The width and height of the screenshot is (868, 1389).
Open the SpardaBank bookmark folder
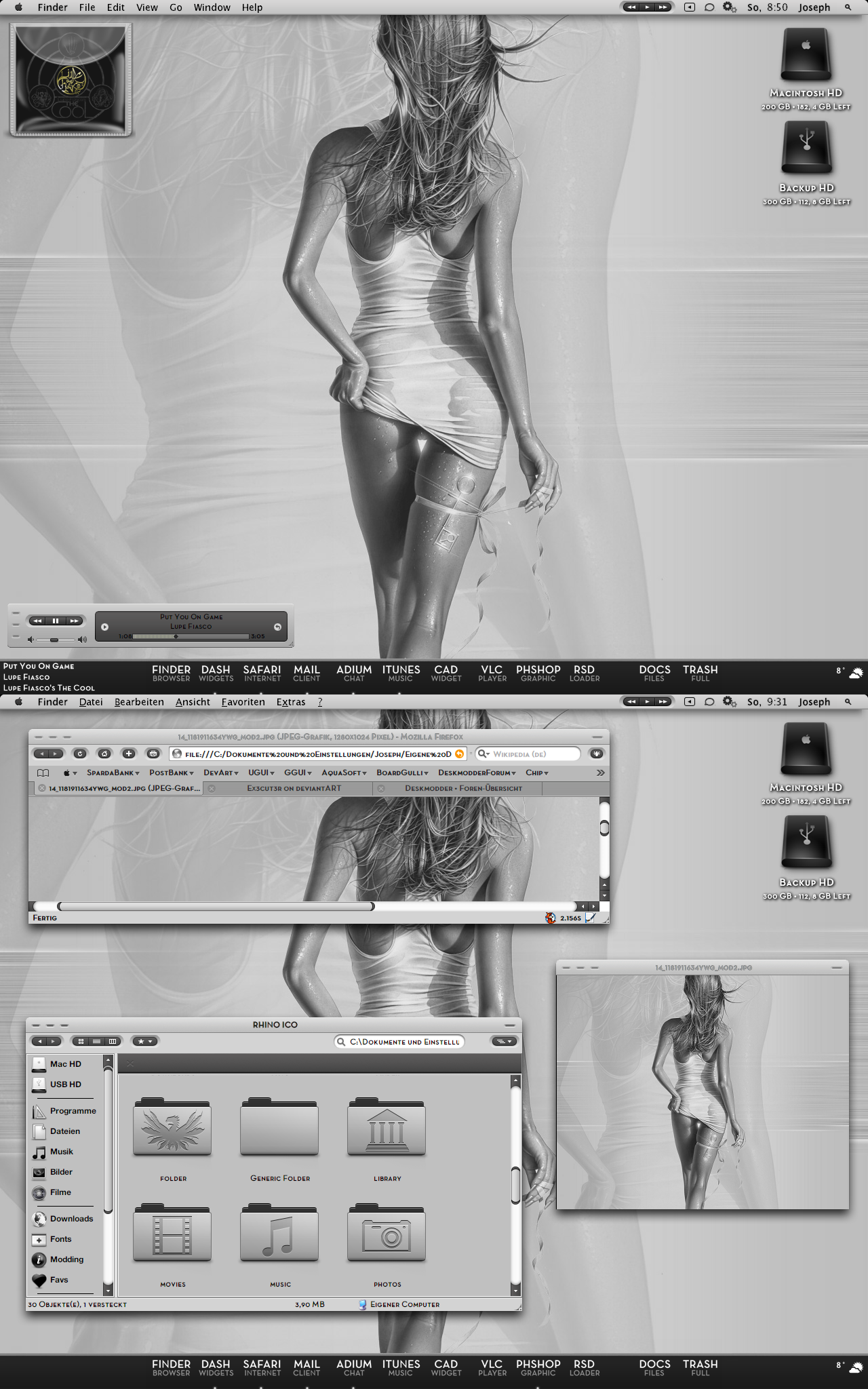[x=113, y=772]
